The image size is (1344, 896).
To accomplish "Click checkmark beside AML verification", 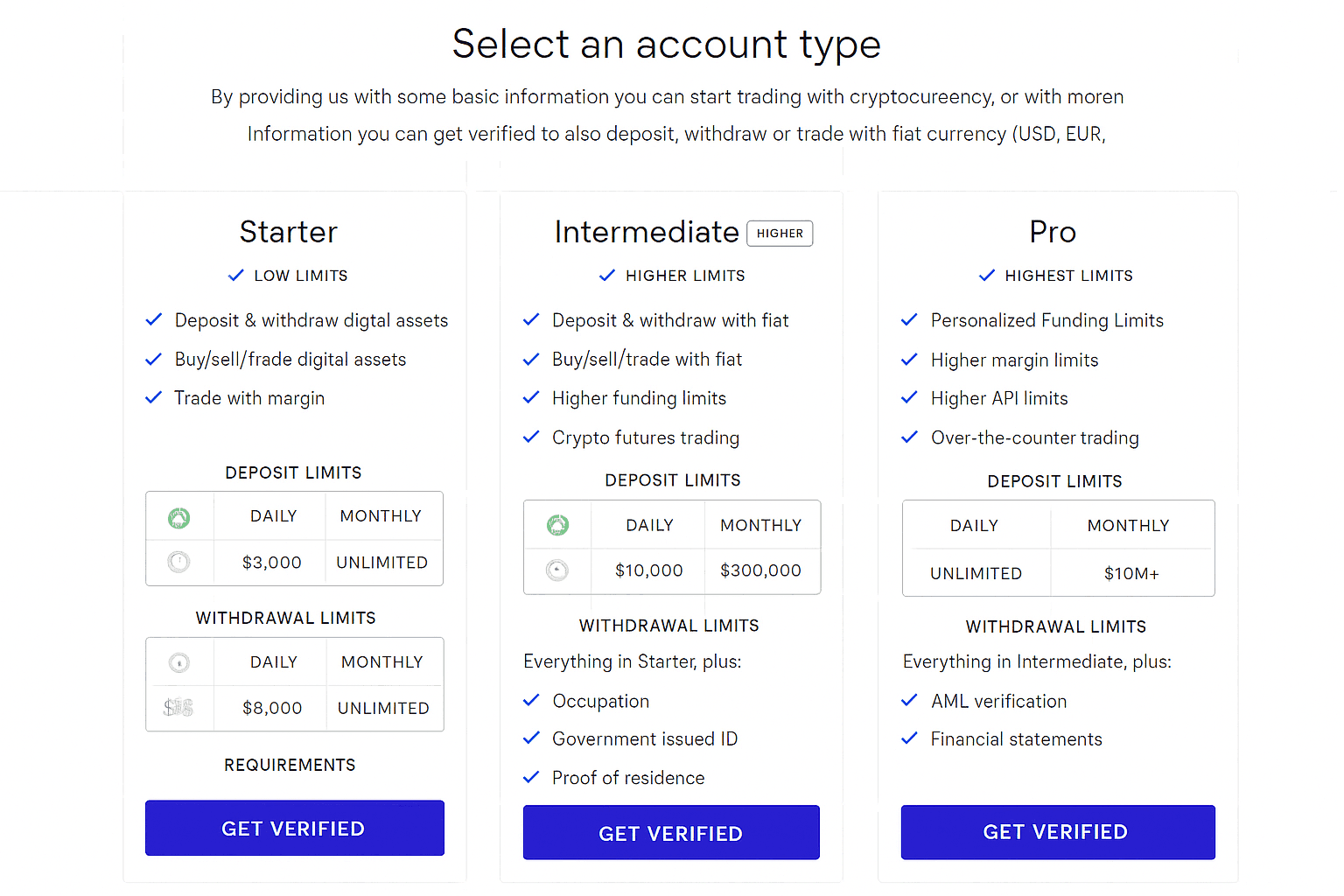I will (x=910, y=701).
